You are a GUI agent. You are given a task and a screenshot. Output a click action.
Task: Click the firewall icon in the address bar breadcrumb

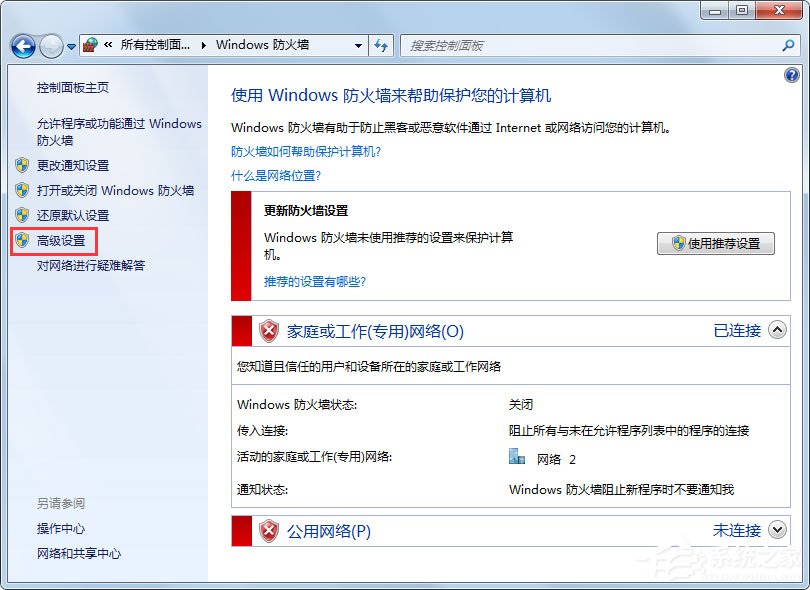pos(89,46)
